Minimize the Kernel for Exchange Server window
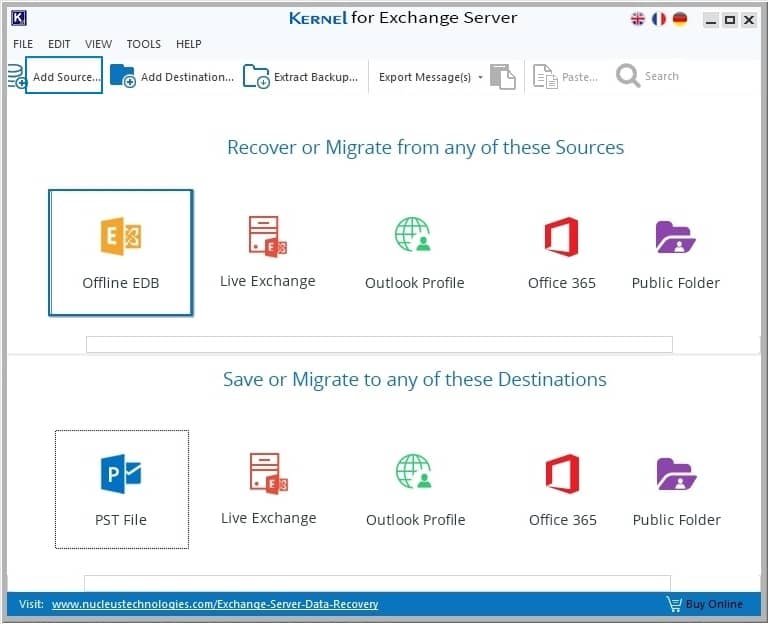 coord(711,20)
